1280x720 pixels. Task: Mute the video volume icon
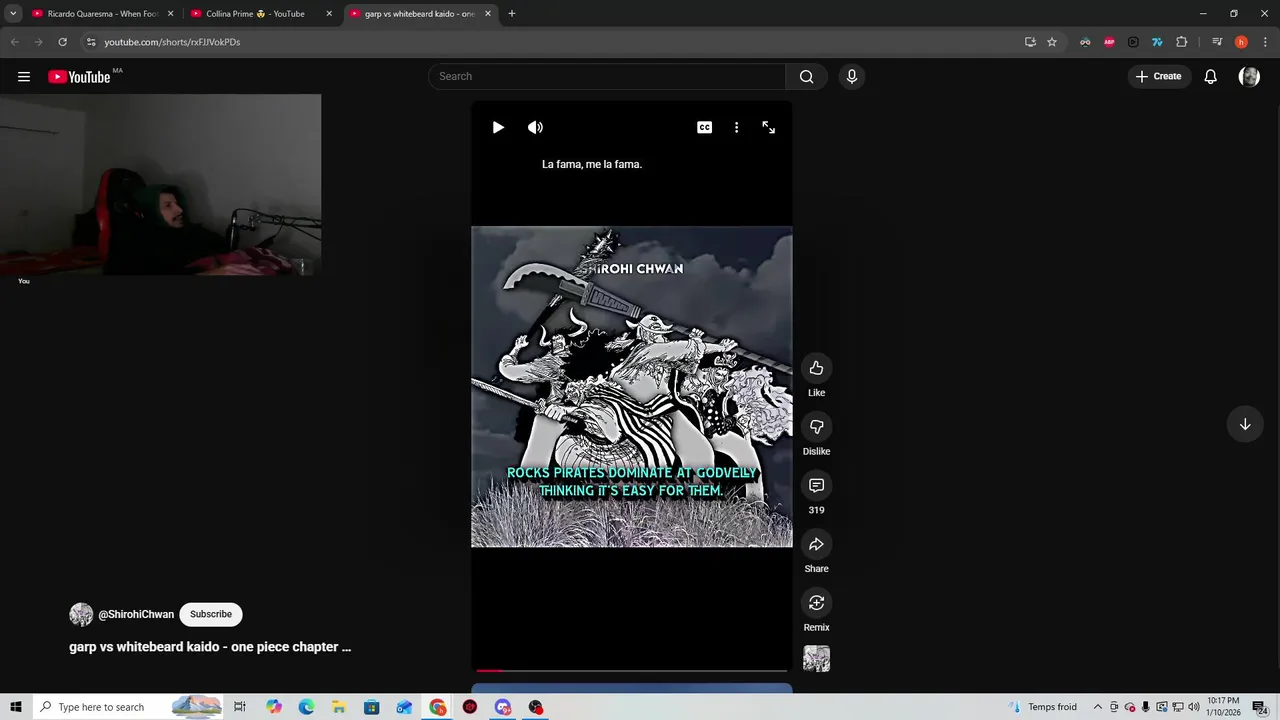coord(535,127)
